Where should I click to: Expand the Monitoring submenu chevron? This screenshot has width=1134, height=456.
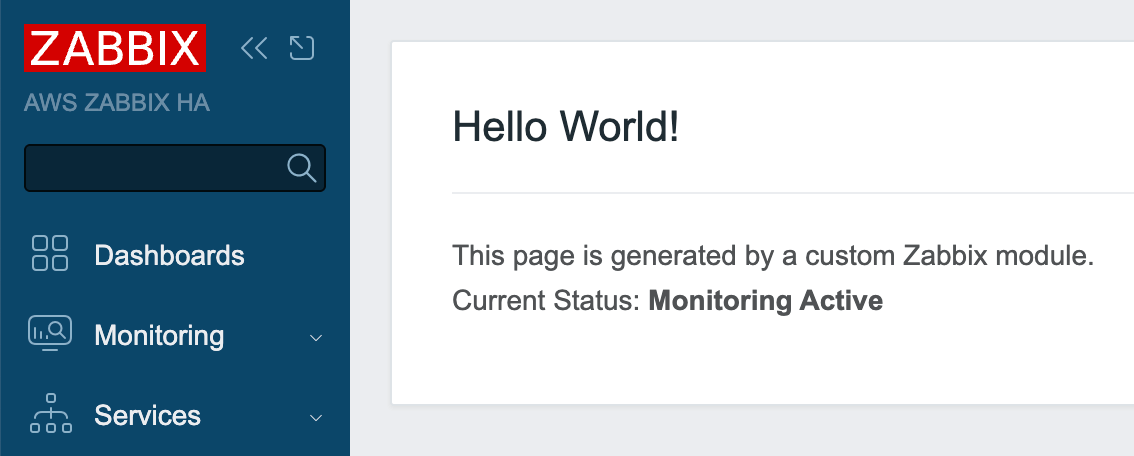[x=316, y=337]
